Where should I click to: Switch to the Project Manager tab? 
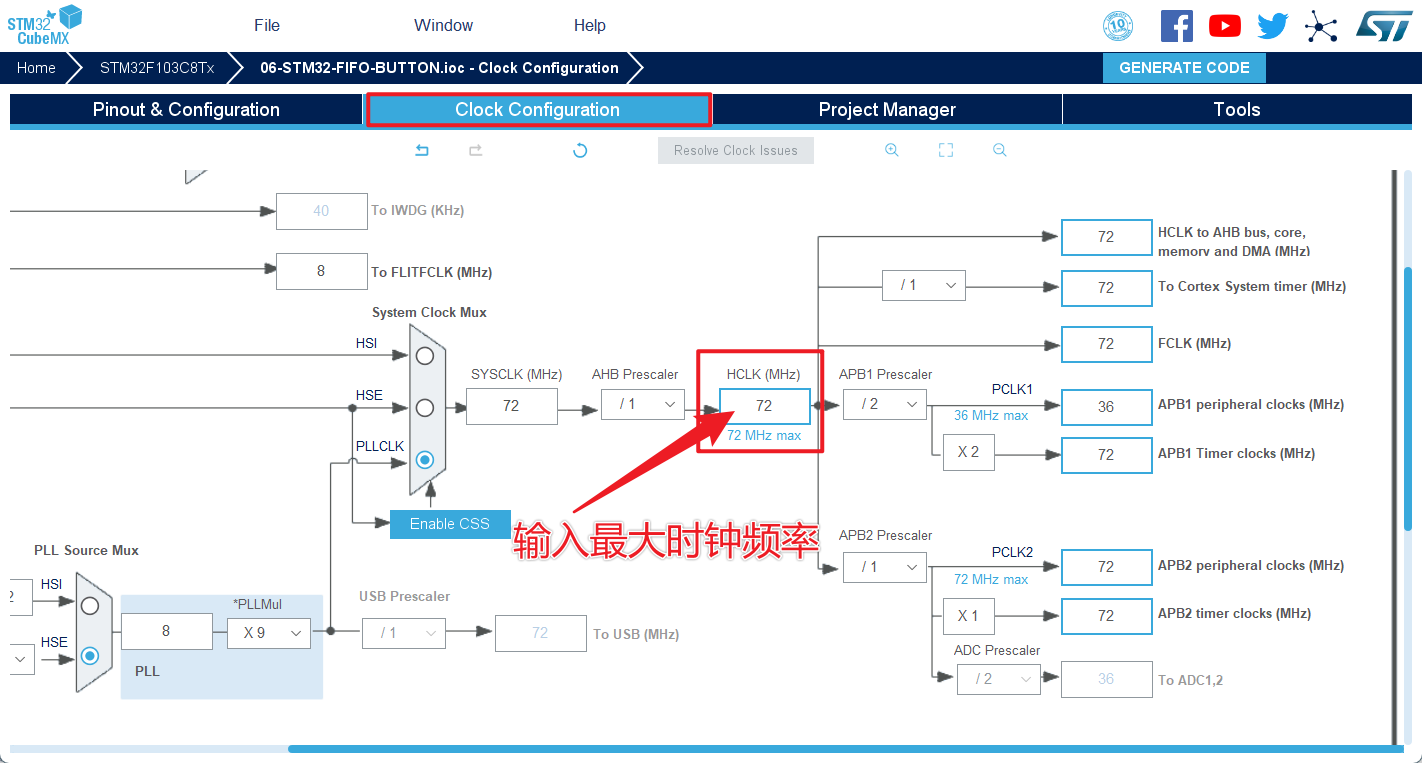point(887,109)
